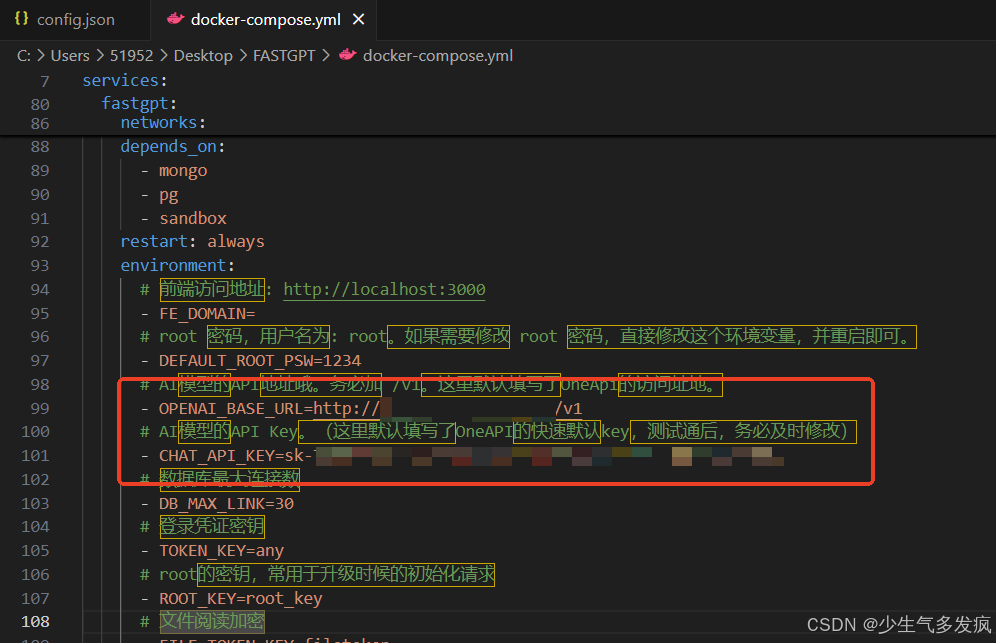Open the http://localhost:3000 link
996x643 pixels.
pyautogui.click(x=384, y=290)
